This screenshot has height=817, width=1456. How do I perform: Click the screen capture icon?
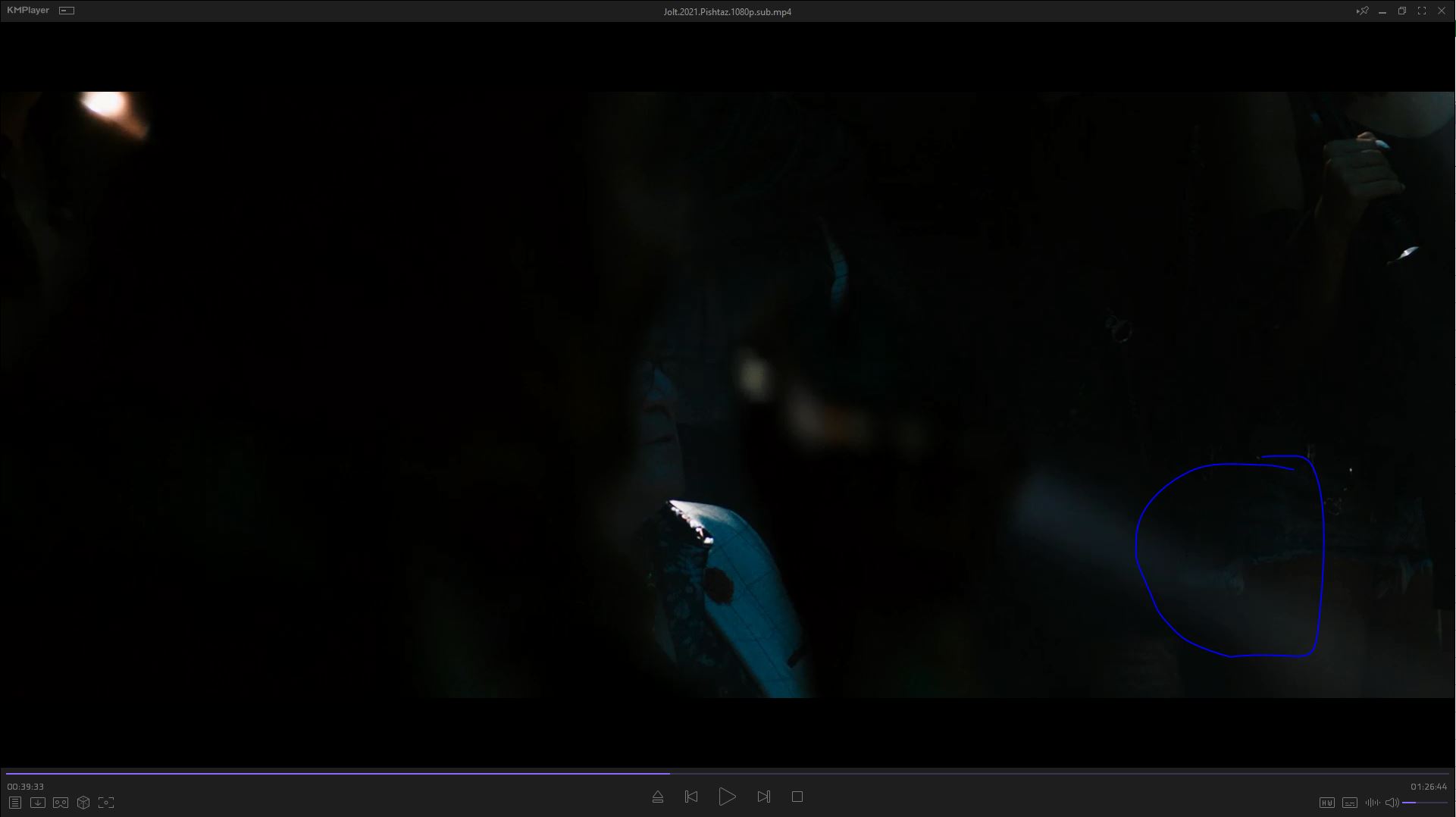point(106,803)
